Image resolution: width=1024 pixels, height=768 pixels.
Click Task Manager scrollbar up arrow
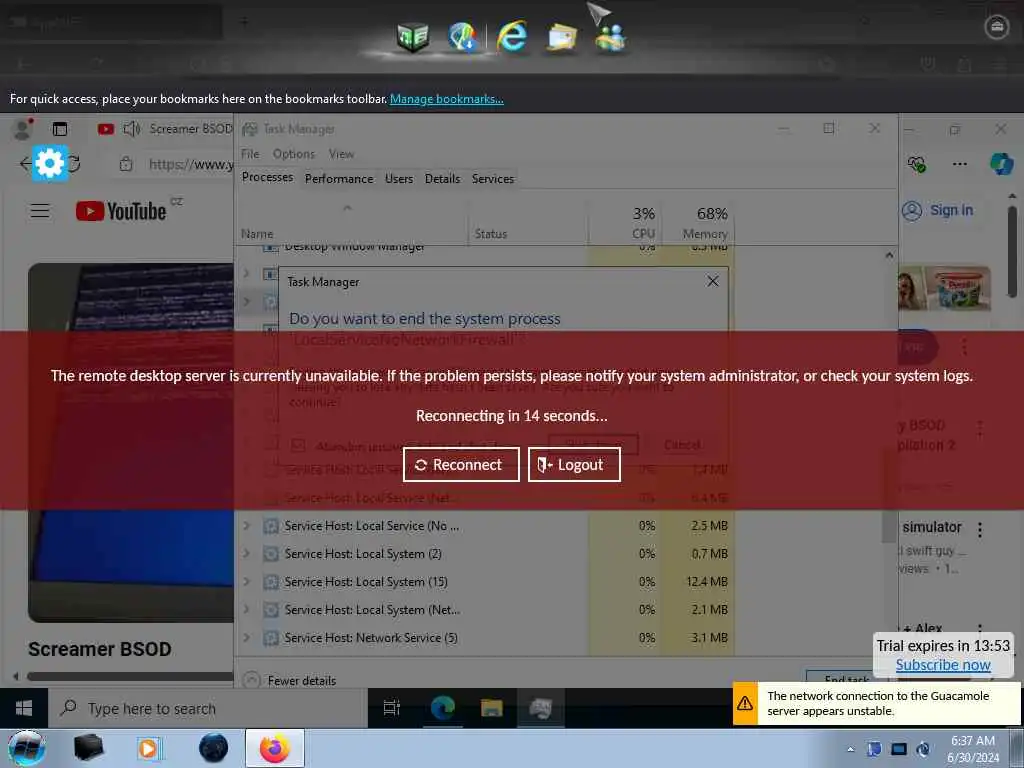tap(889, 255)
